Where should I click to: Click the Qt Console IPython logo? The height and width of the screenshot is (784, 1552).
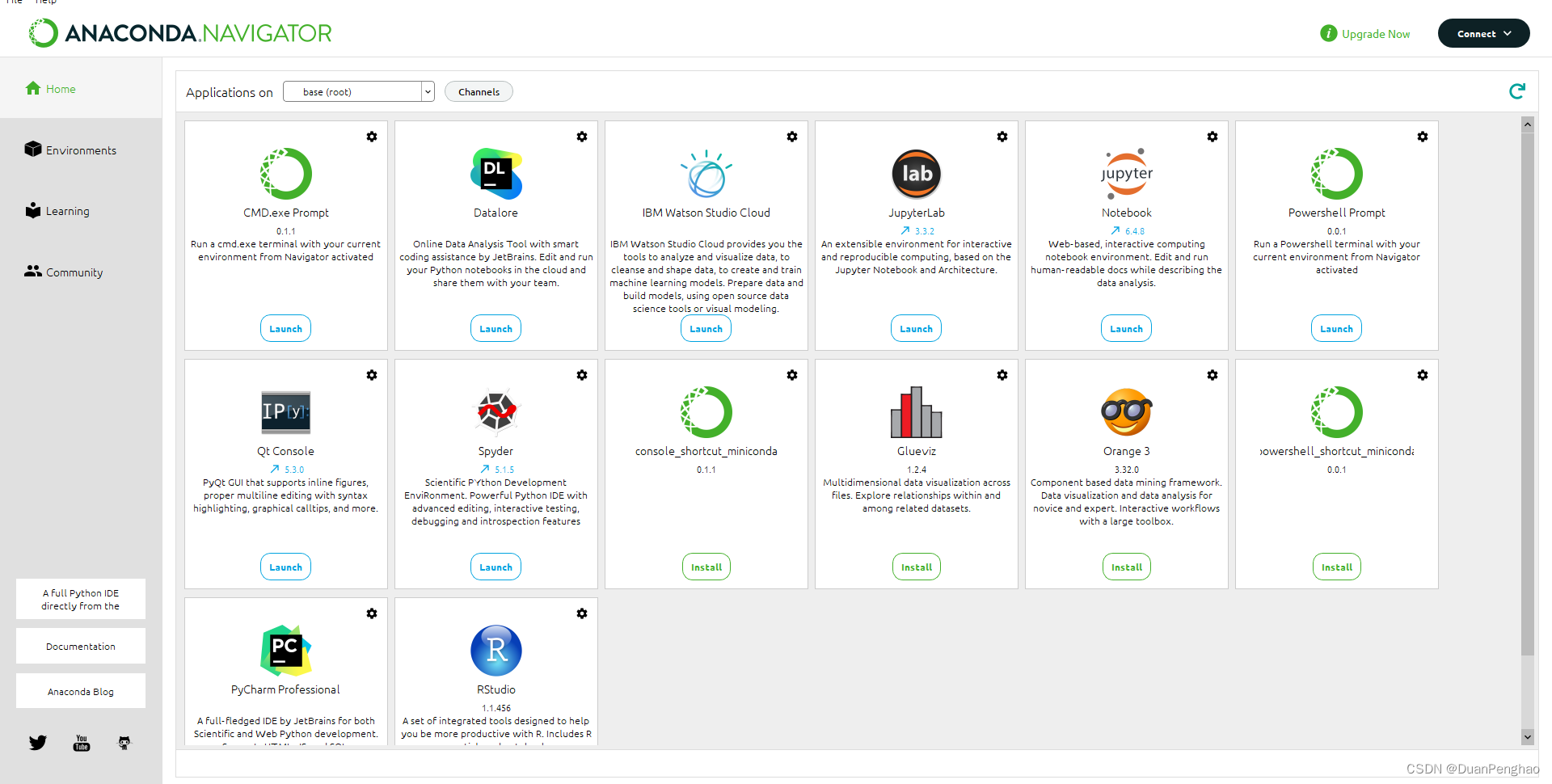click(286, 412)
